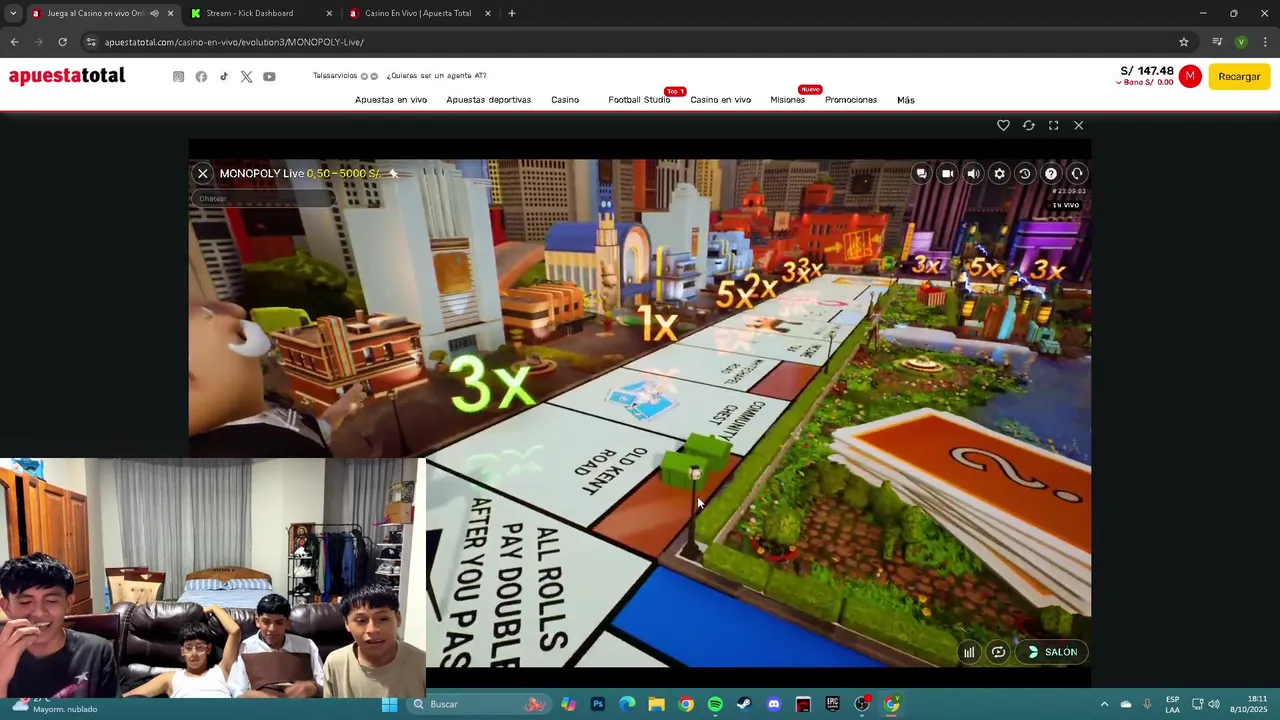The width and height of the screenshot is (1280, 720).
Task: Open game history clock icon
Action: tap(1024, 174)
